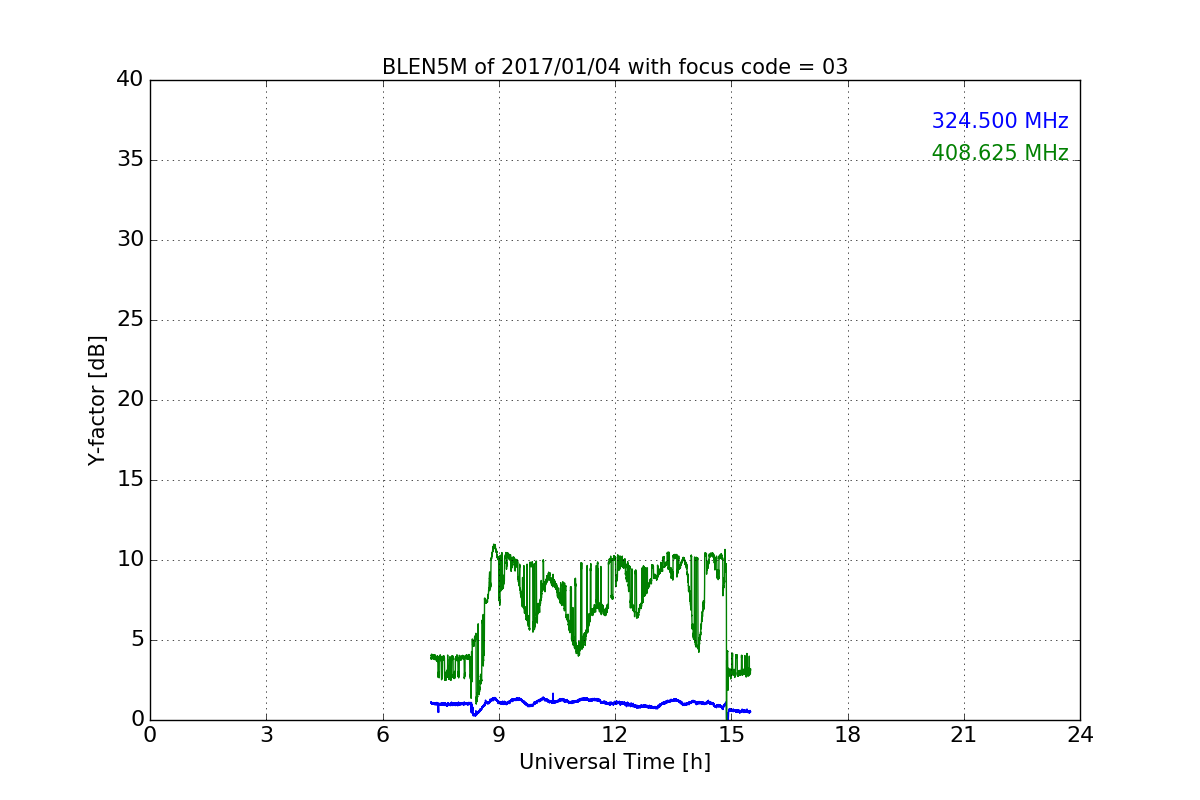Click y-axis tick label '30'

[x=130, y=240]
